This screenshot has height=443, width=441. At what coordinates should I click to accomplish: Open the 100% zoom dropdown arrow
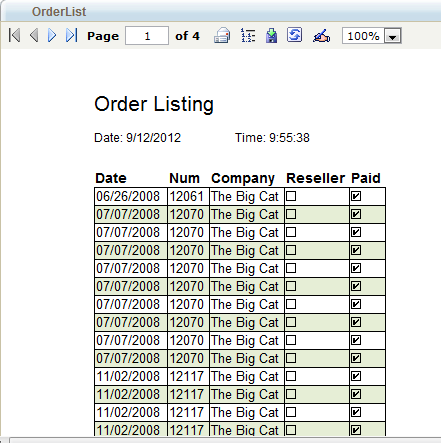(x=393, y=36)
